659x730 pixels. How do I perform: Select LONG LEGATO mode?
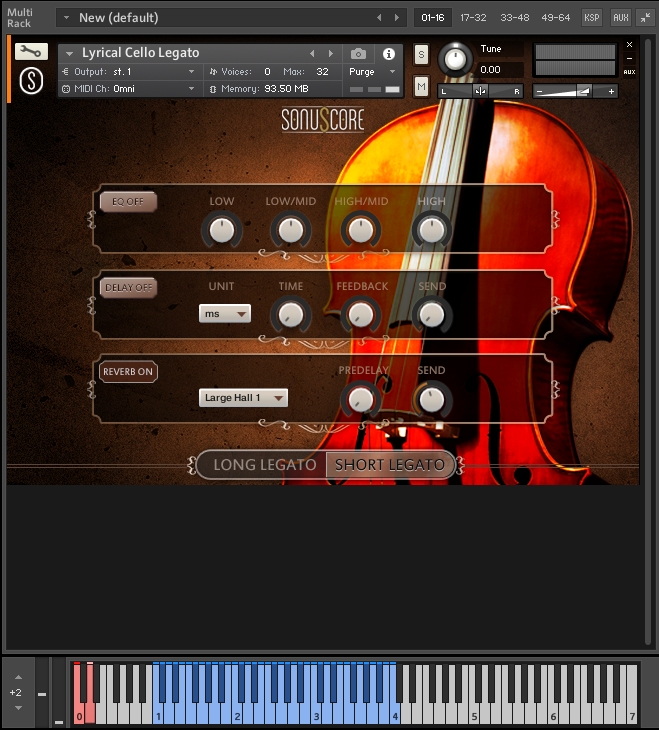coord(264,465)
